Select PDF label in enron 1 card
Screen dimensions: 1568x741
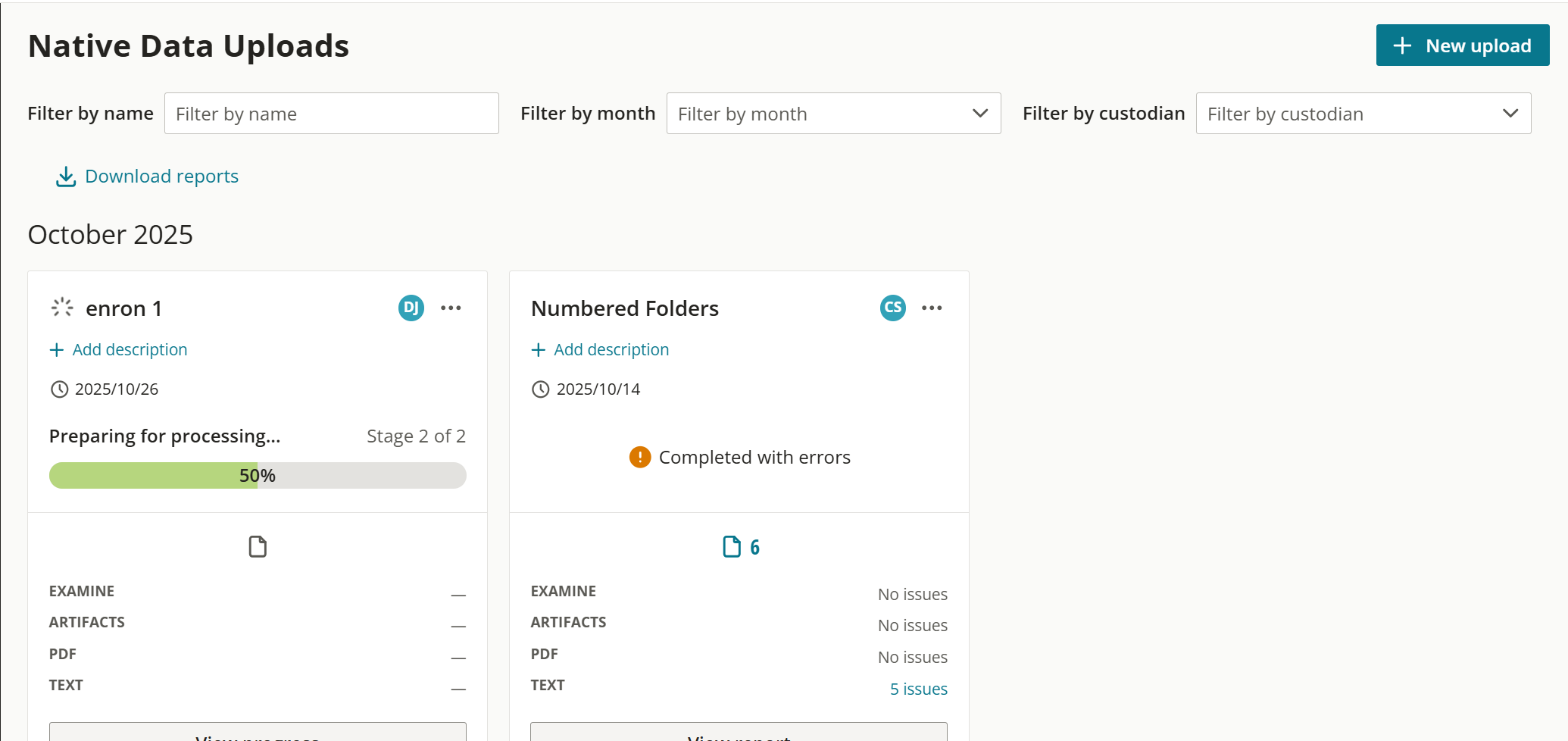coord(63,654)
